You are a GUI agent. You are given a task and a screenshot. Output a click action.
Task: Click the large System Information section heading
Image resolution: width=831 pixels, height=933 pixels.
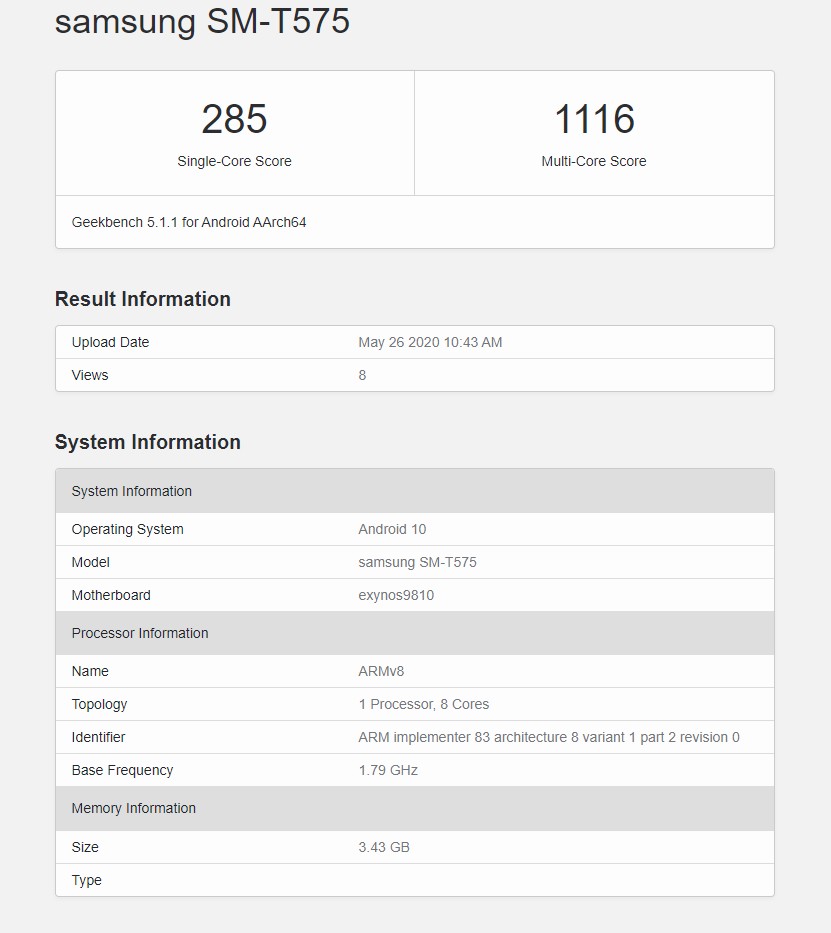pyautogui.click(x=148, y=442)
